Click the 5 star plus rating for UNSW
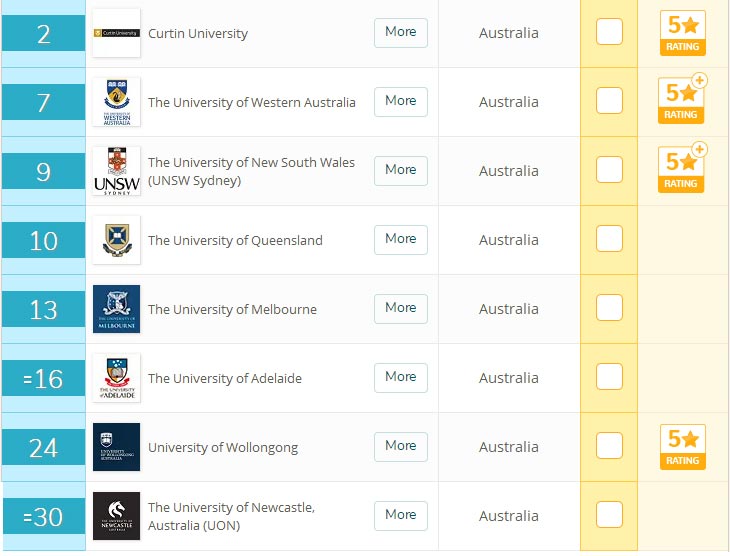The width and height of the screenshot is (730, 556). click(x=683, y=168)
